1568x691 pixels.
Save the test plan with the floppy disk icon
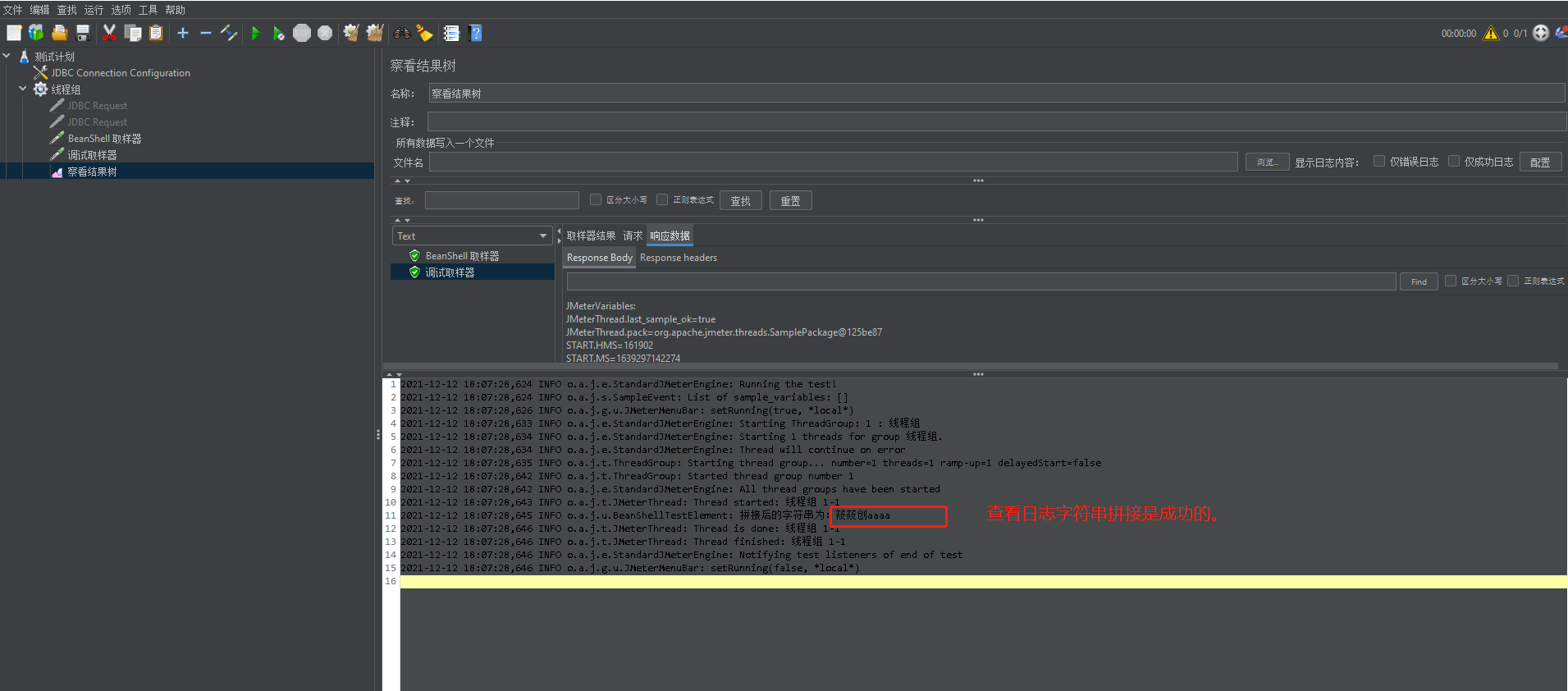(x=82, y=33)
